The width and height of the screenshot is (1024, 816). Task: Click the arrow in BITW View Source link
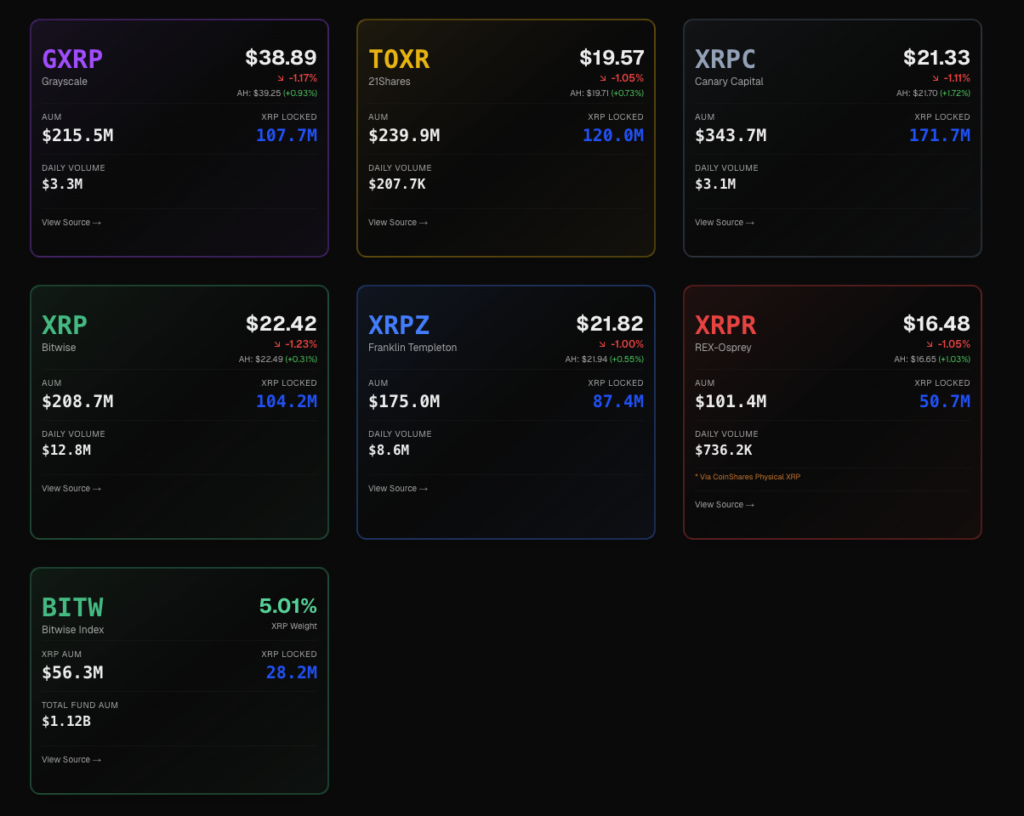click(96, 759)
